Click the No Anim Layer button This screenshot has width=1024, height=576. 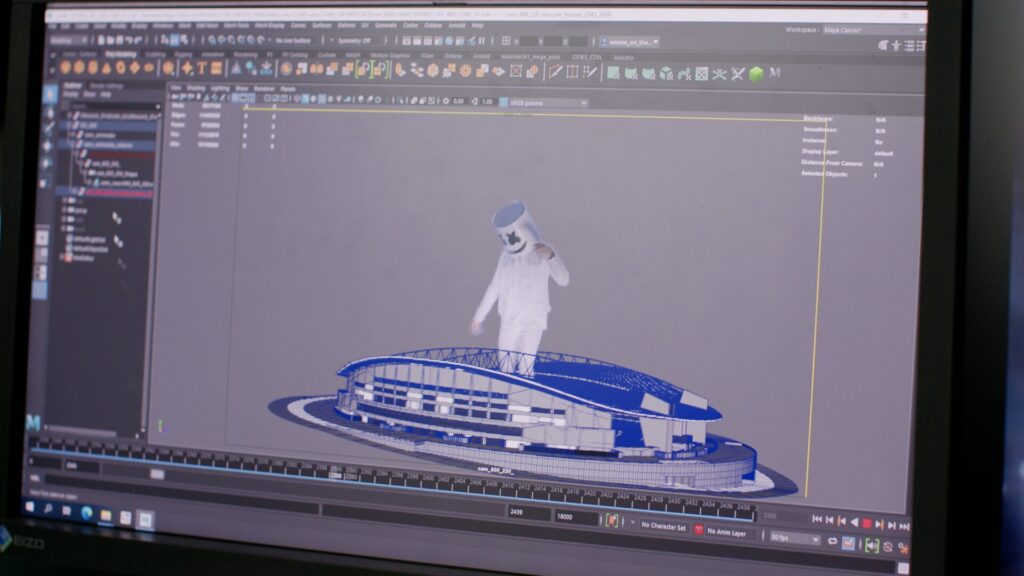(726, 533)
